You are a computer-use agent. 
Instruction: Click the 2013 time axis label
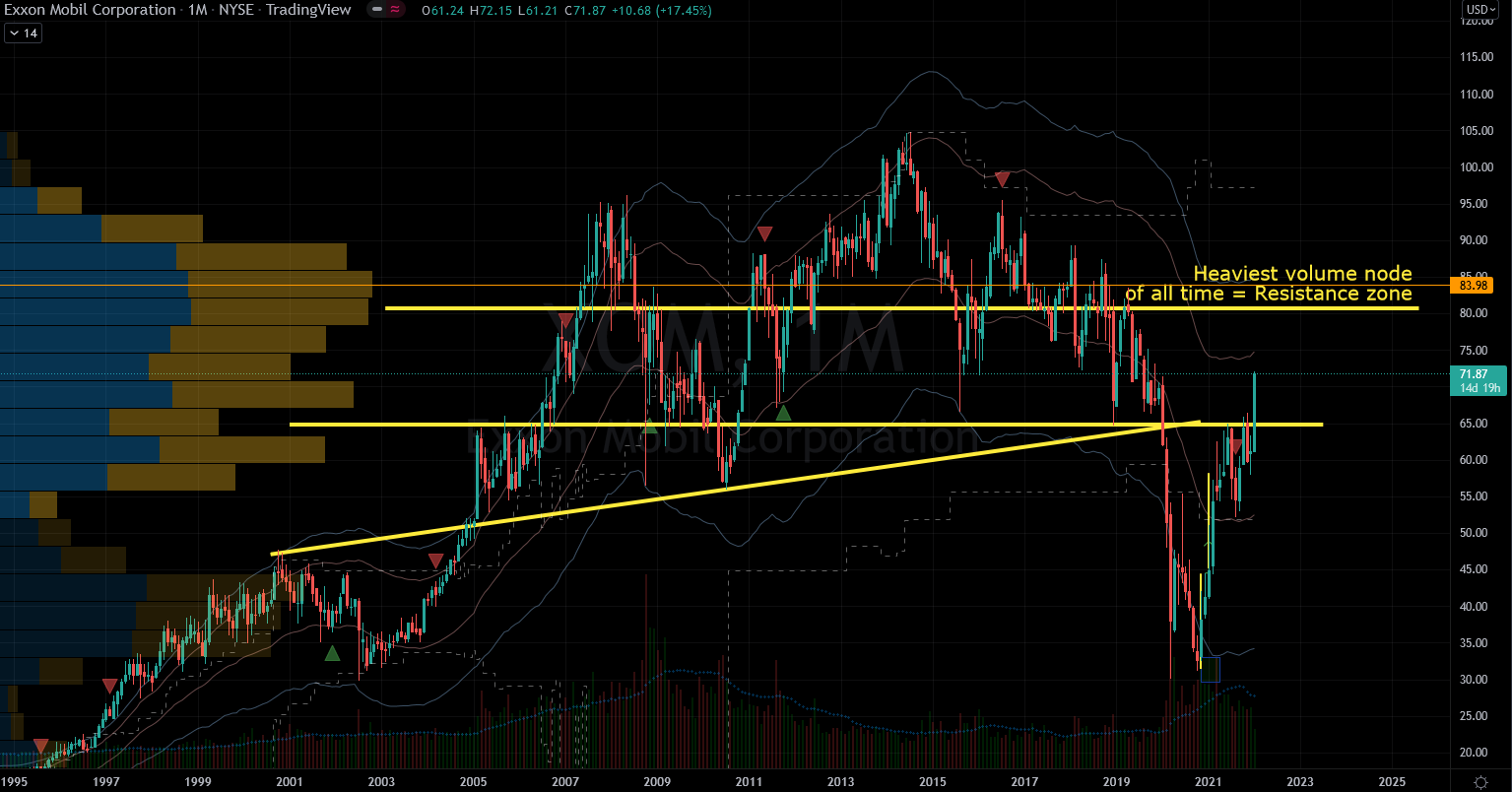[x=840, y=781]
